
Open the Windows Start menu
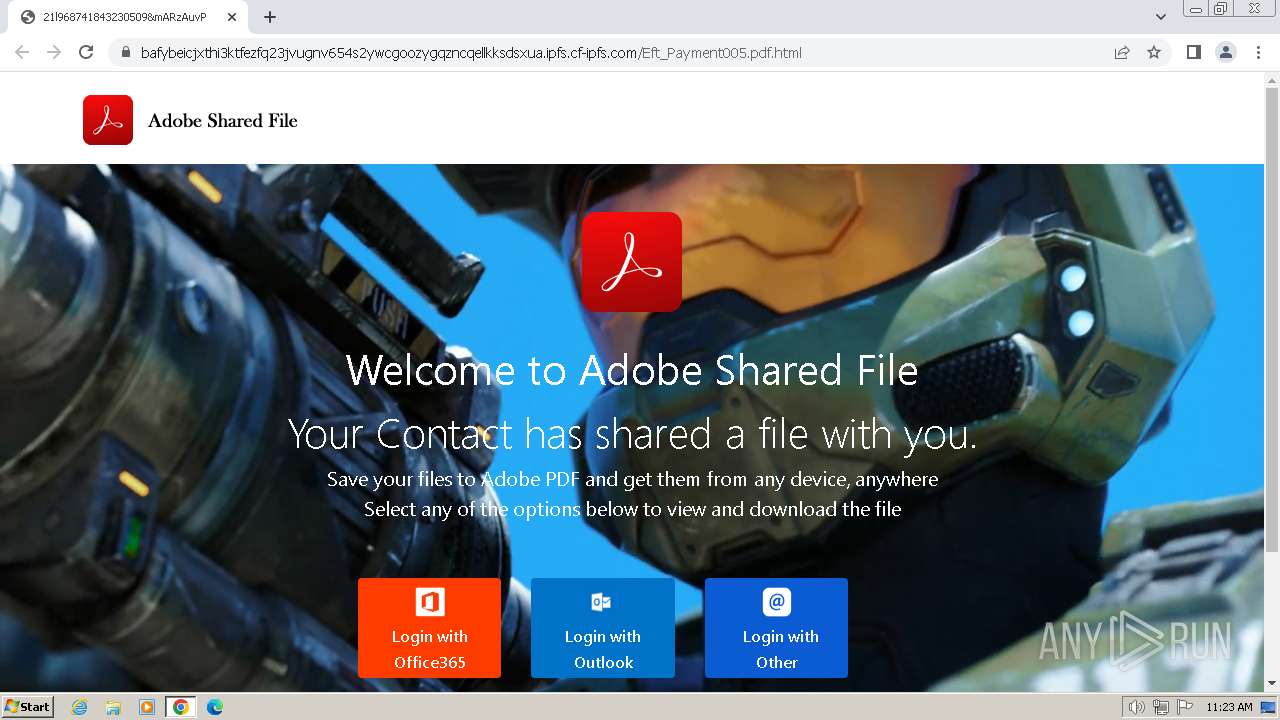28,707
